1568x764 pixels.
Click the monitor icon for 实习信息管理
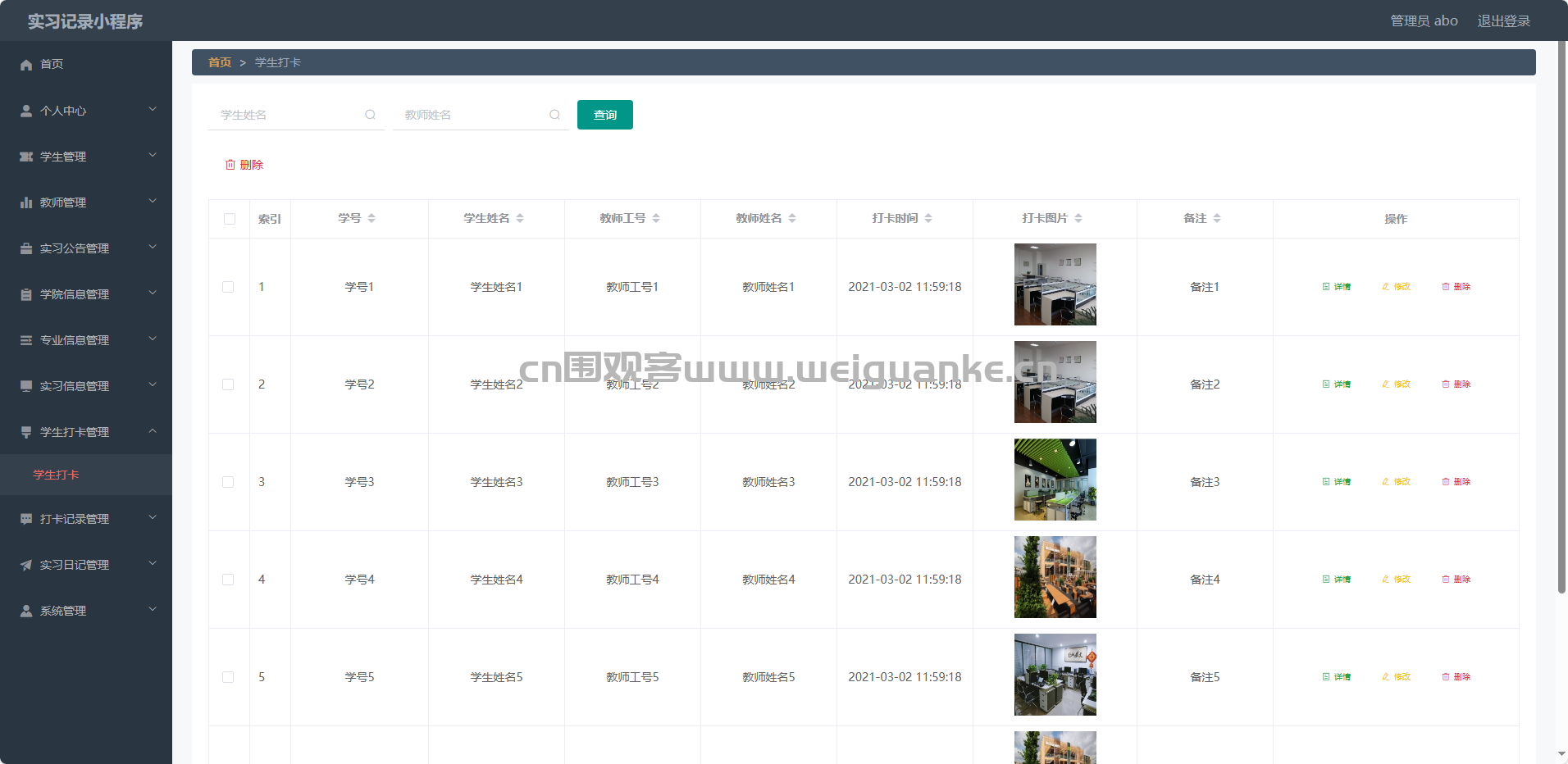click(26, 386)
